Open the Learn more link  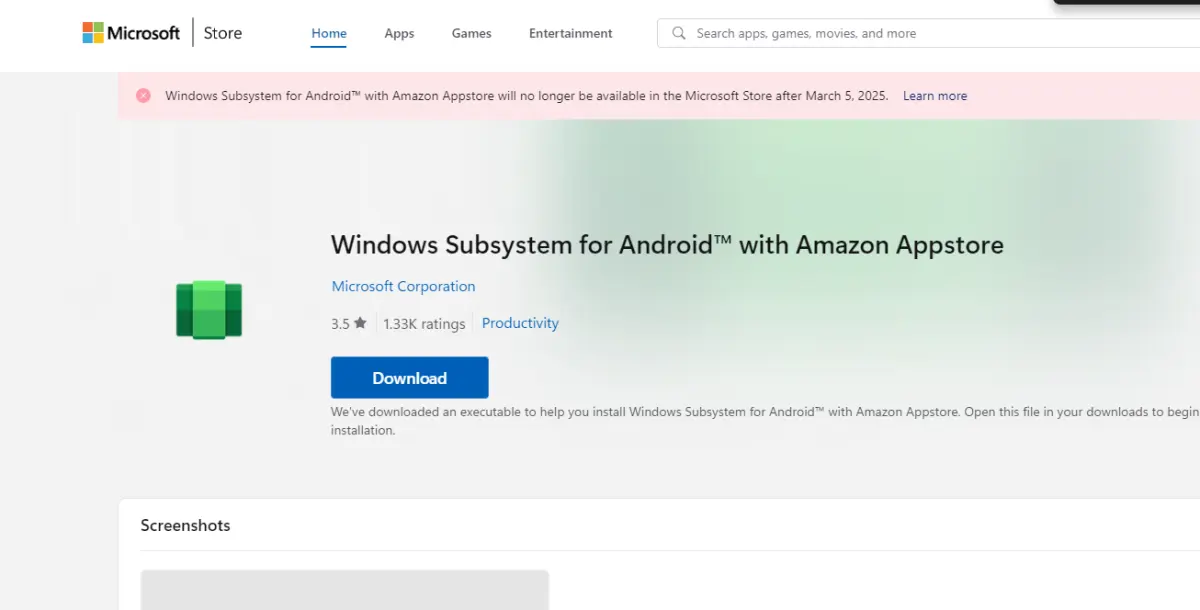935,96
